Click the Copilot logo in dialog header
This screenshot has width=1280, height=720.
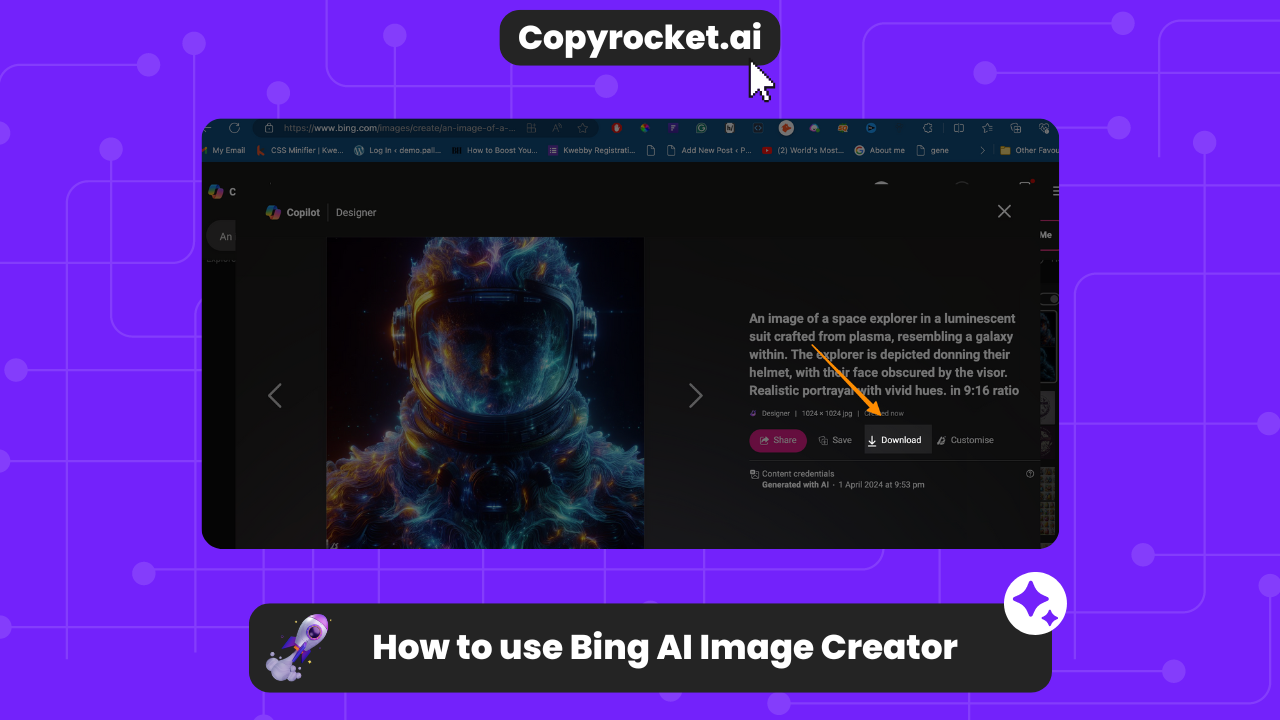tap(273, 212)
